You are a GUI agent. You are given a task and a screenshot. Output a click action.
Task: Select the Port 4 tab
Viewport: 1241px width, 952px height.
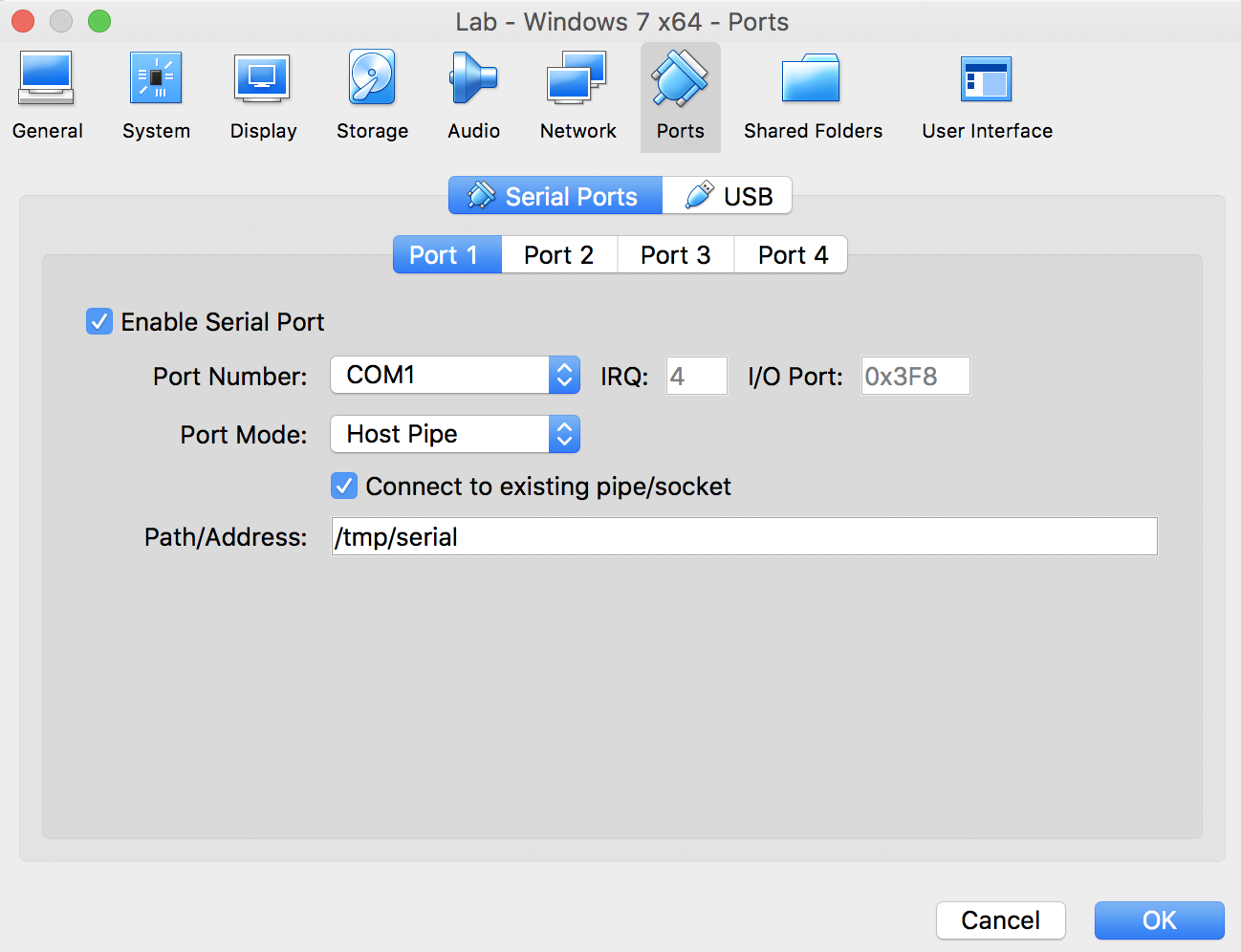pos(793,255)
